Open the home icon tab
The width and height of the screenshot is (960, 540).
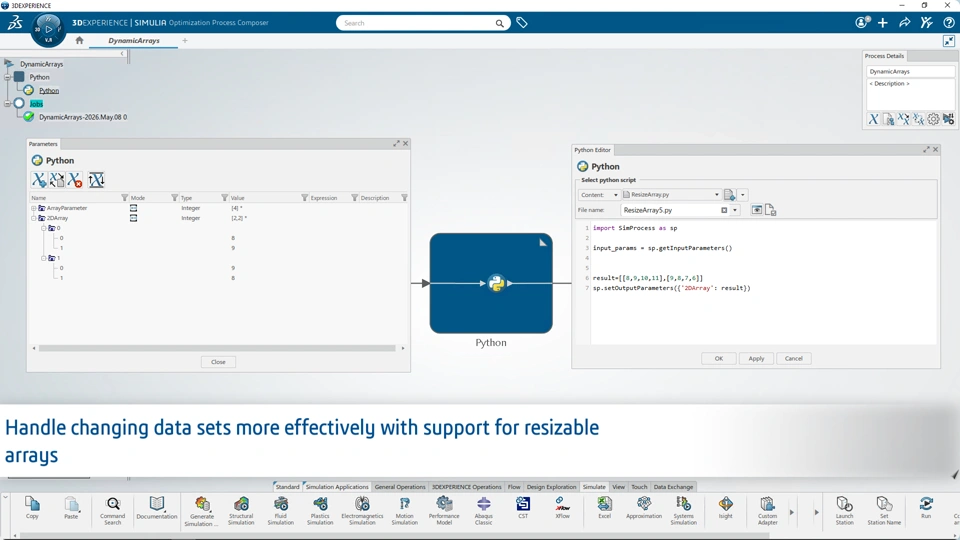[79, 40]
